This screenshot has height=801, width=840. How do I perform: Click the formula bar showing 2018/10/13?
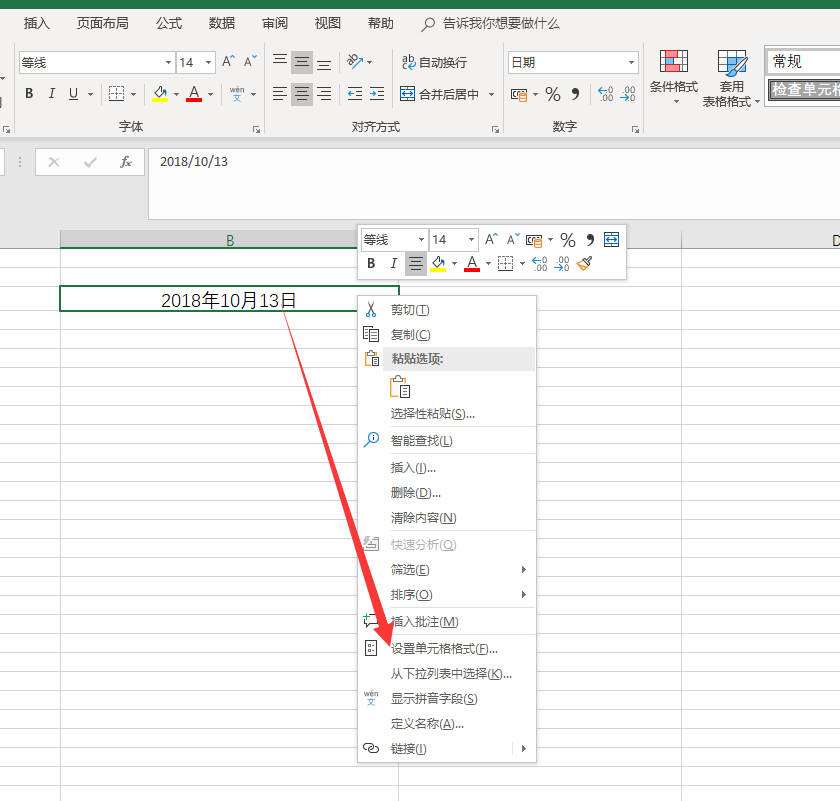(x=494, y=183)
